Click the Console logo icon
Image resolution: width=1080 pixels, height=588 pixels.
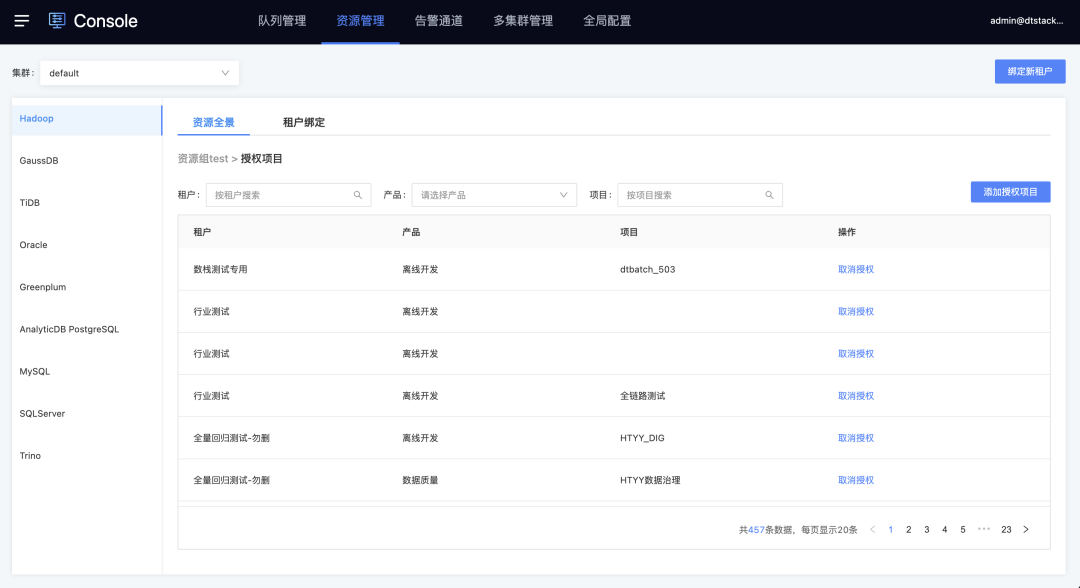click(57, 21)
